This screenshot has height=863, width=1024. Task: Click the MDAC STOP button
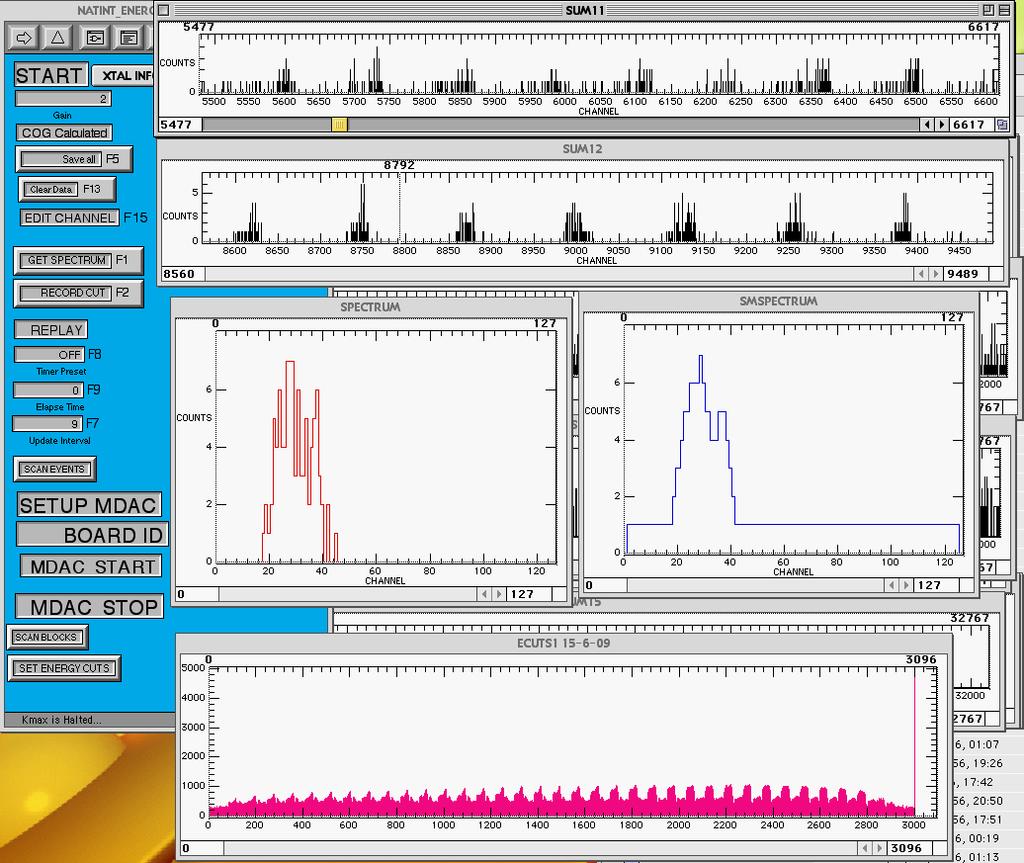coord(89,607)
